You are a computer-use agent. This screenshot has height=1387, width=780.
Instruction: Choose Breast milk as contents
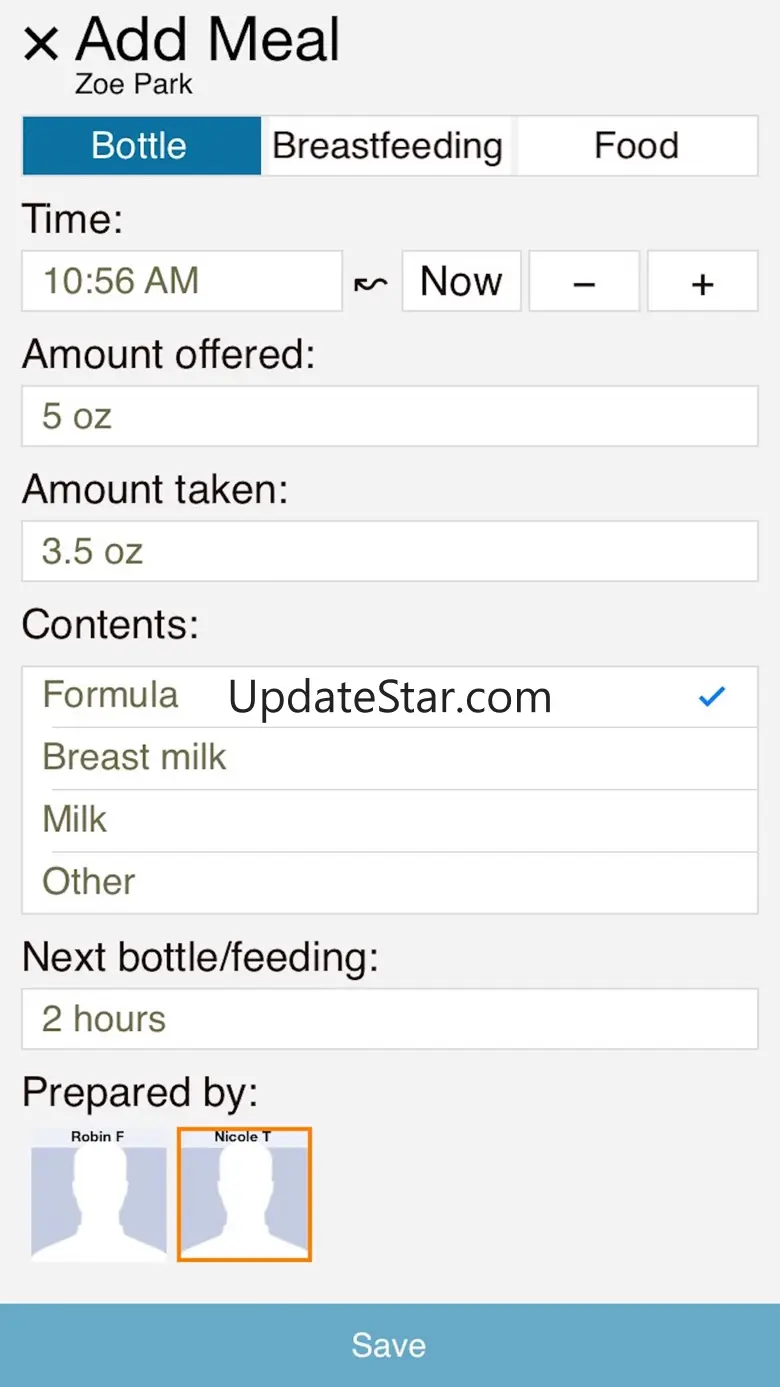134,758
